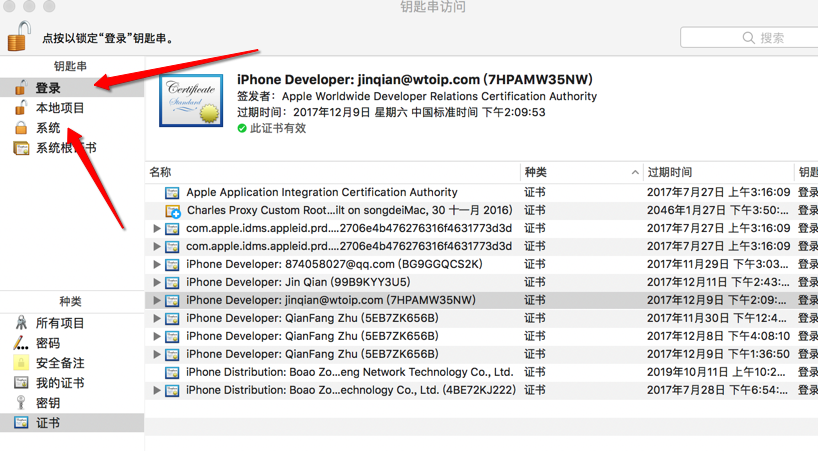Image resolution: width=818 pixels, height=451 pixels.
Task: Click the 我的证书 icon
Action: click(x=21, y=383)
